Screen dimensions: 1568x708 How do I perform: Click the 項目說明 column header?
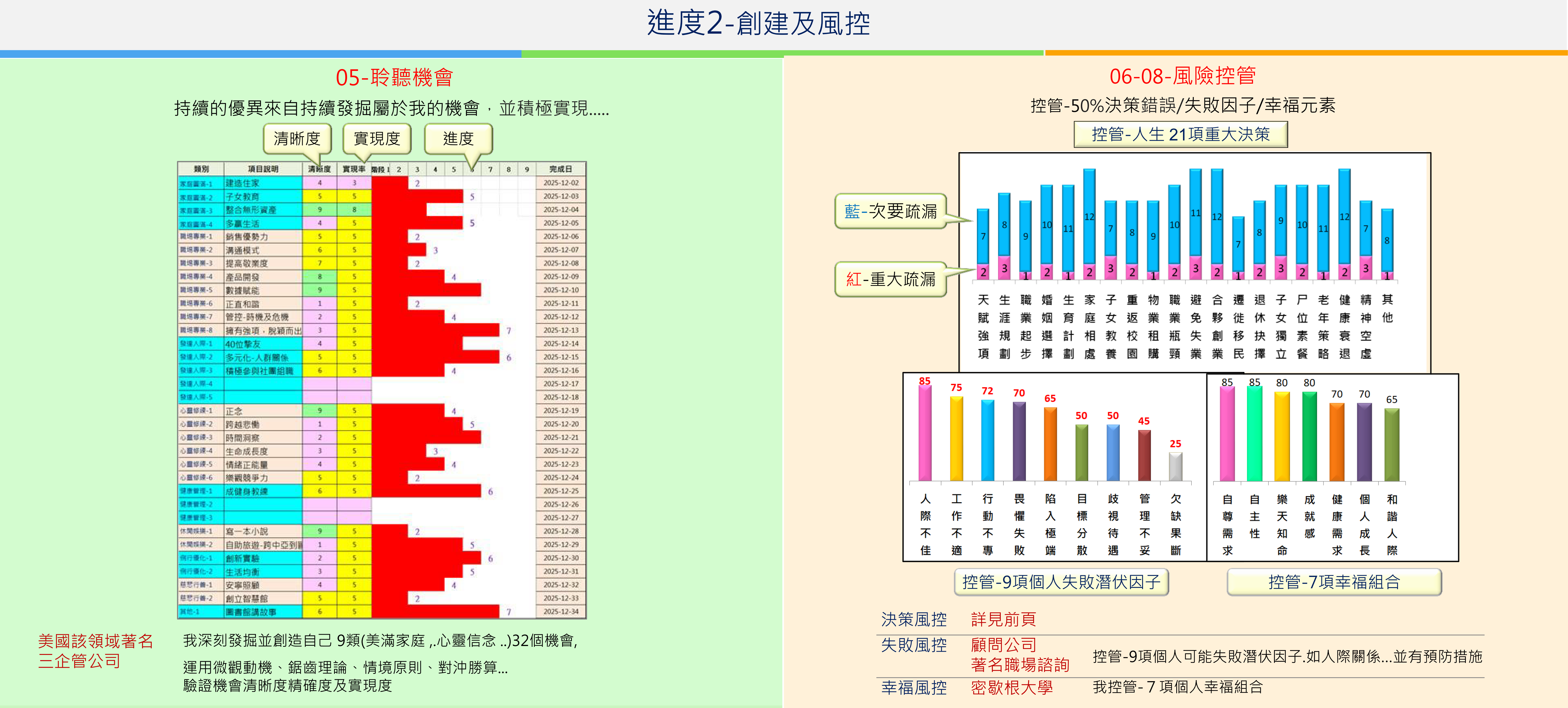tap(263, 169)
